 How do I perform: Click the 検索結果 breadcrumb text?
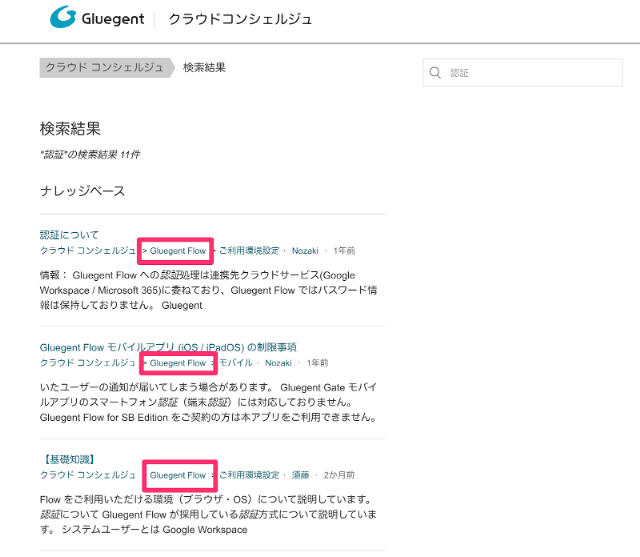(204, 67)
